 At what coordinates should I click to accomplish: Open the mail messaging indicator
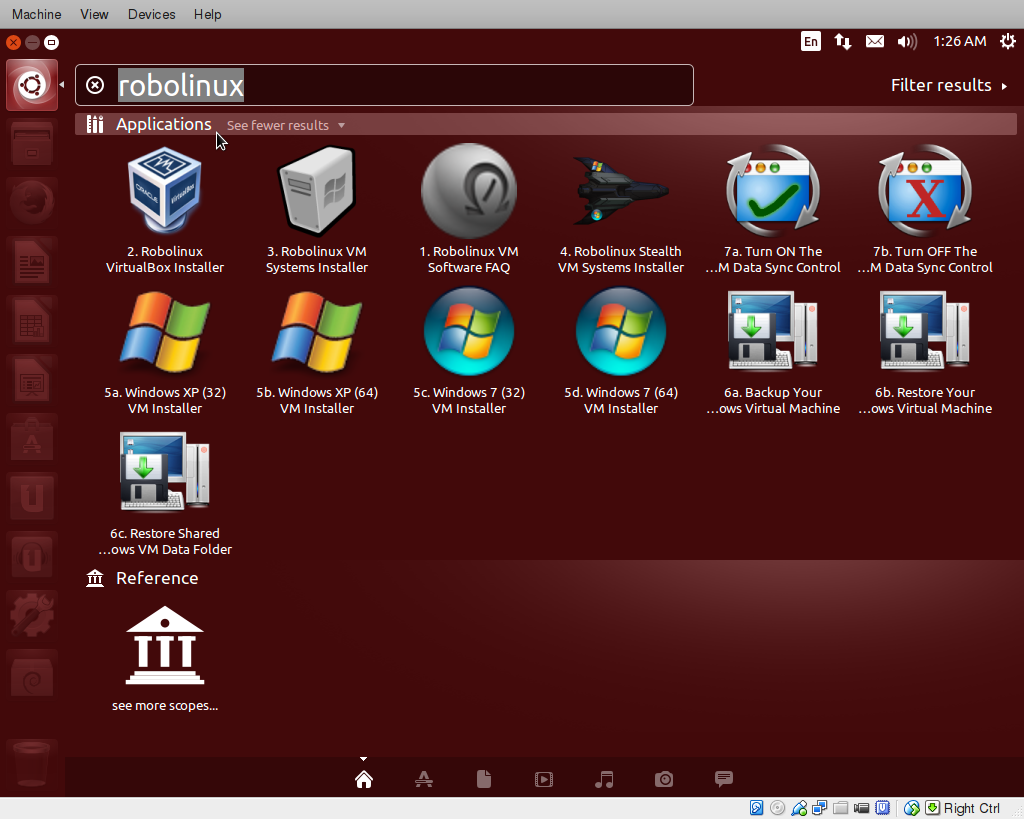874,42
